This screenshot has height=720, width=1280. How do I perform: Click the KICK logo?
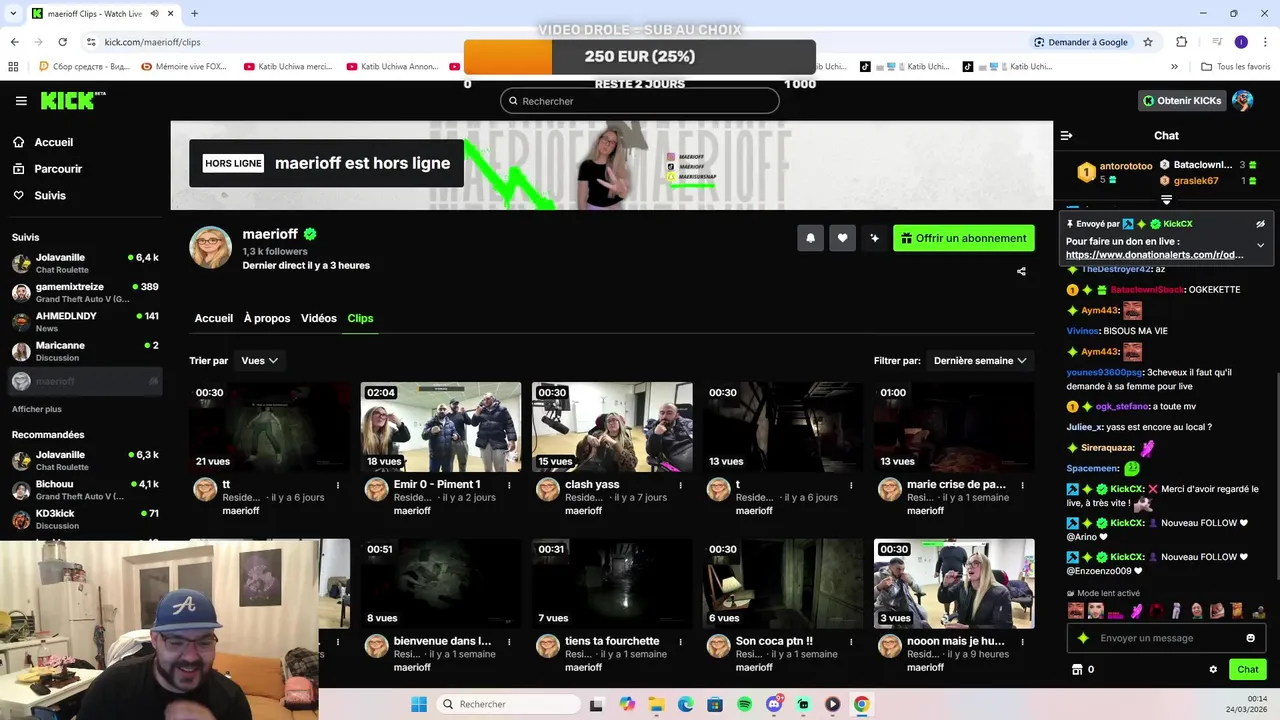72,100
